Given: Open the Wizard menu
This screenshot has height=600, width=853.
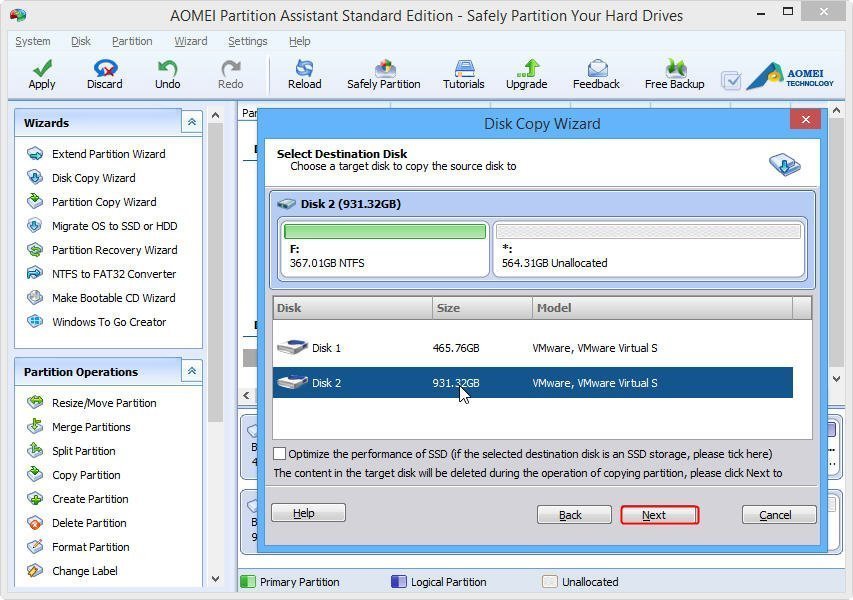Looking at the screenshot, I should point(190,41).
